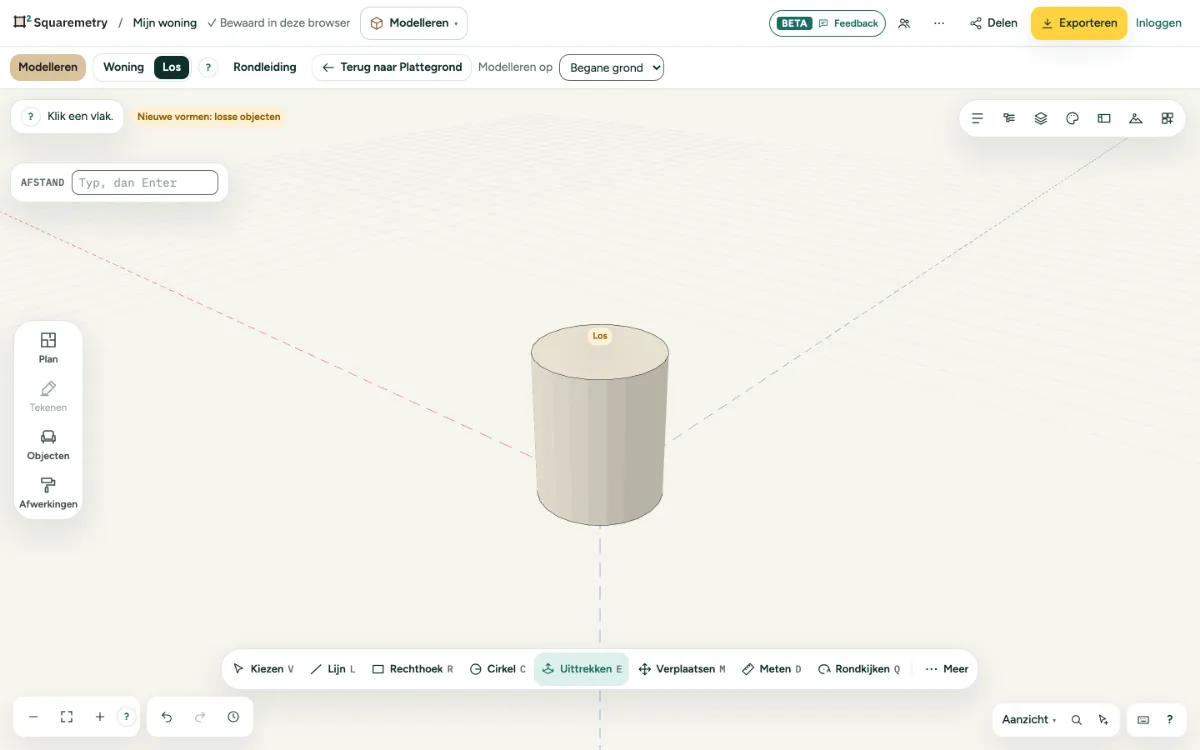Click the Inloggen link
1200x750 pixels.
click(x=1159, y=23)
